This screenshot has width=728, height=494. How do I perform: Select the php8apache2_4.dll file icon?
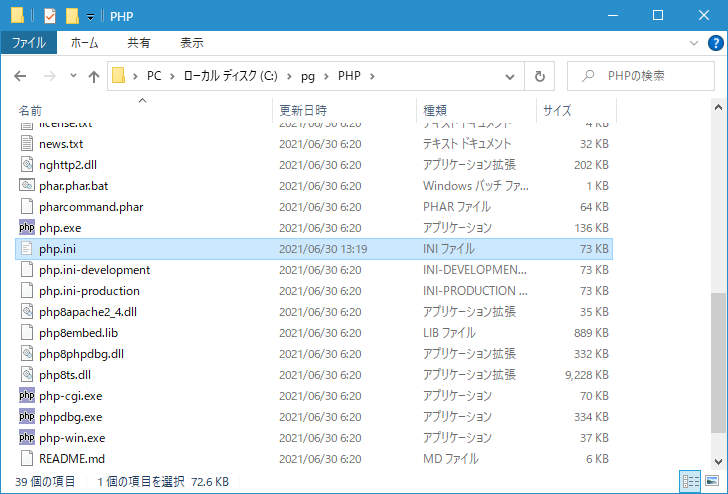point(27,311)
